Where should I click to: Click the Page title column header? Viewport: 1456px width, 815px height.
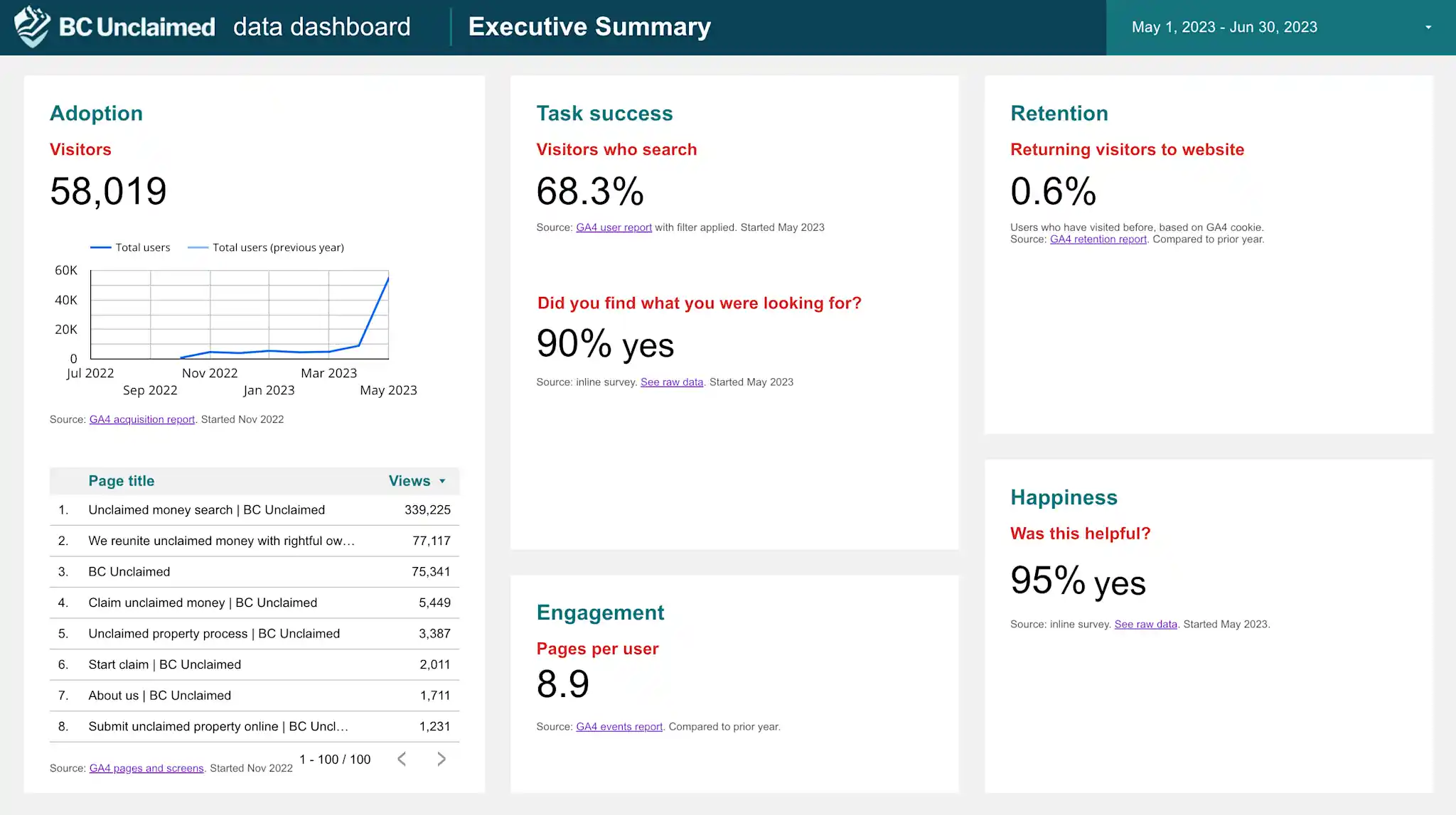tap(121, 481)
